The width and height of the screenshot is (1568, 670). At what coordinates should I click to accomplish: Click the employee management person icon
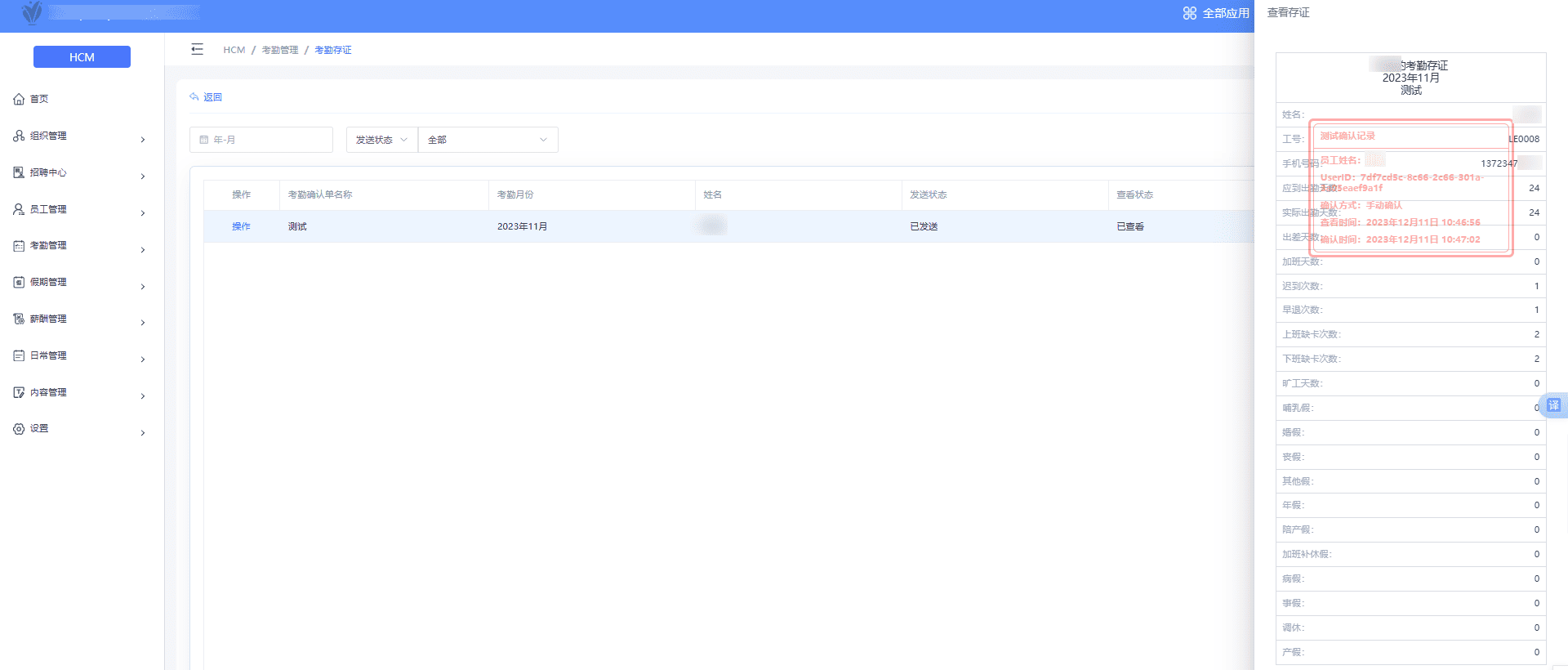coord(19,209)
